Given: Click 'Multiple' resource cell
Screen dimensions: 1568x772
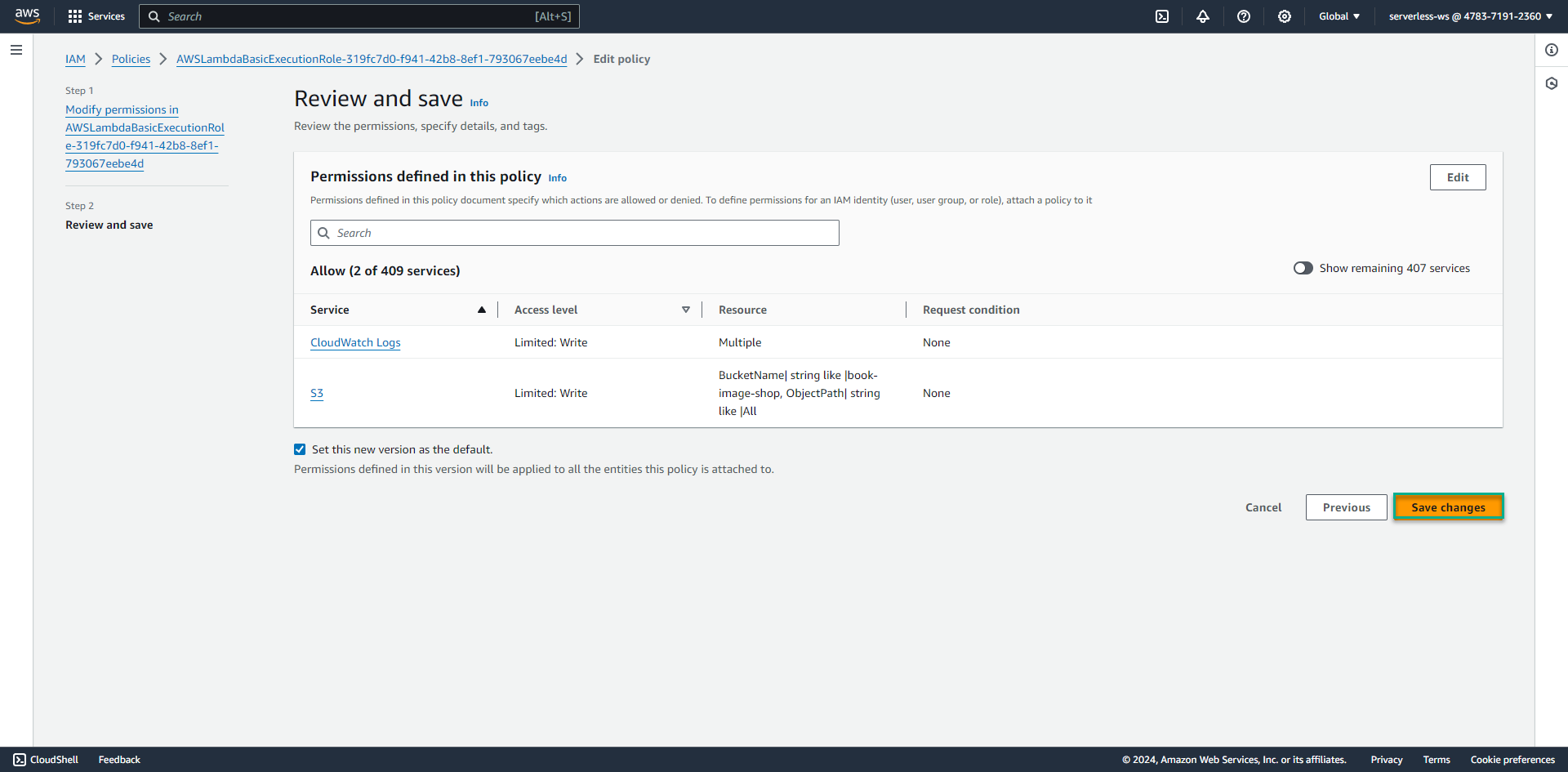Looking at the screenshot, I should click(x=740, y=342).
